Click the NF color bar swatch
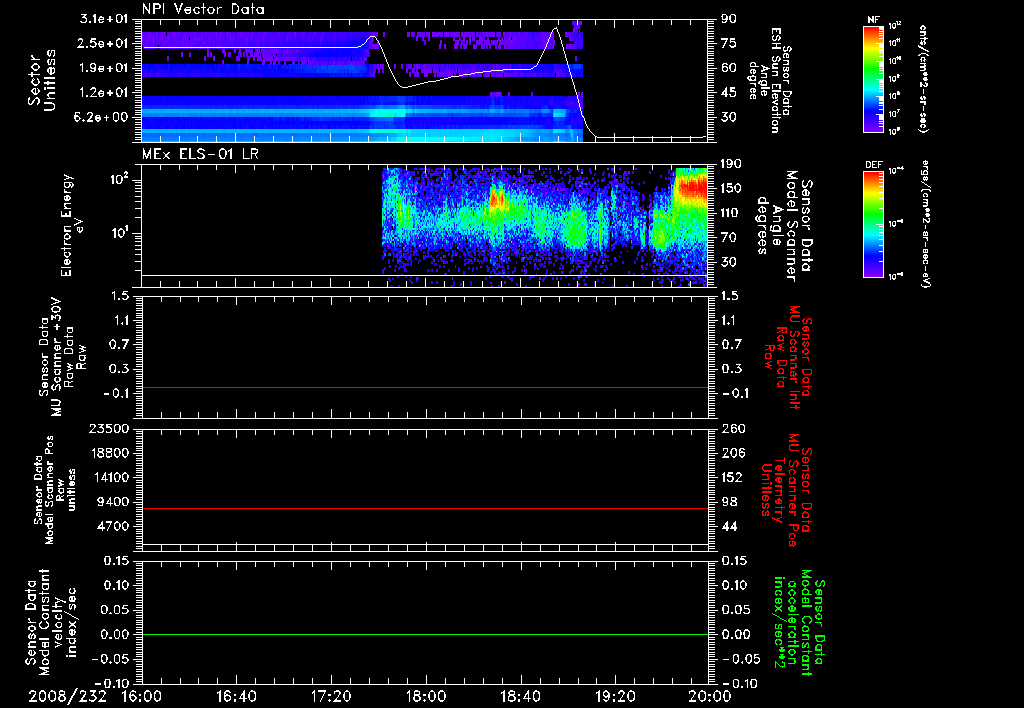The height and width of the screenshot is (708, 1024). (873, 78)
